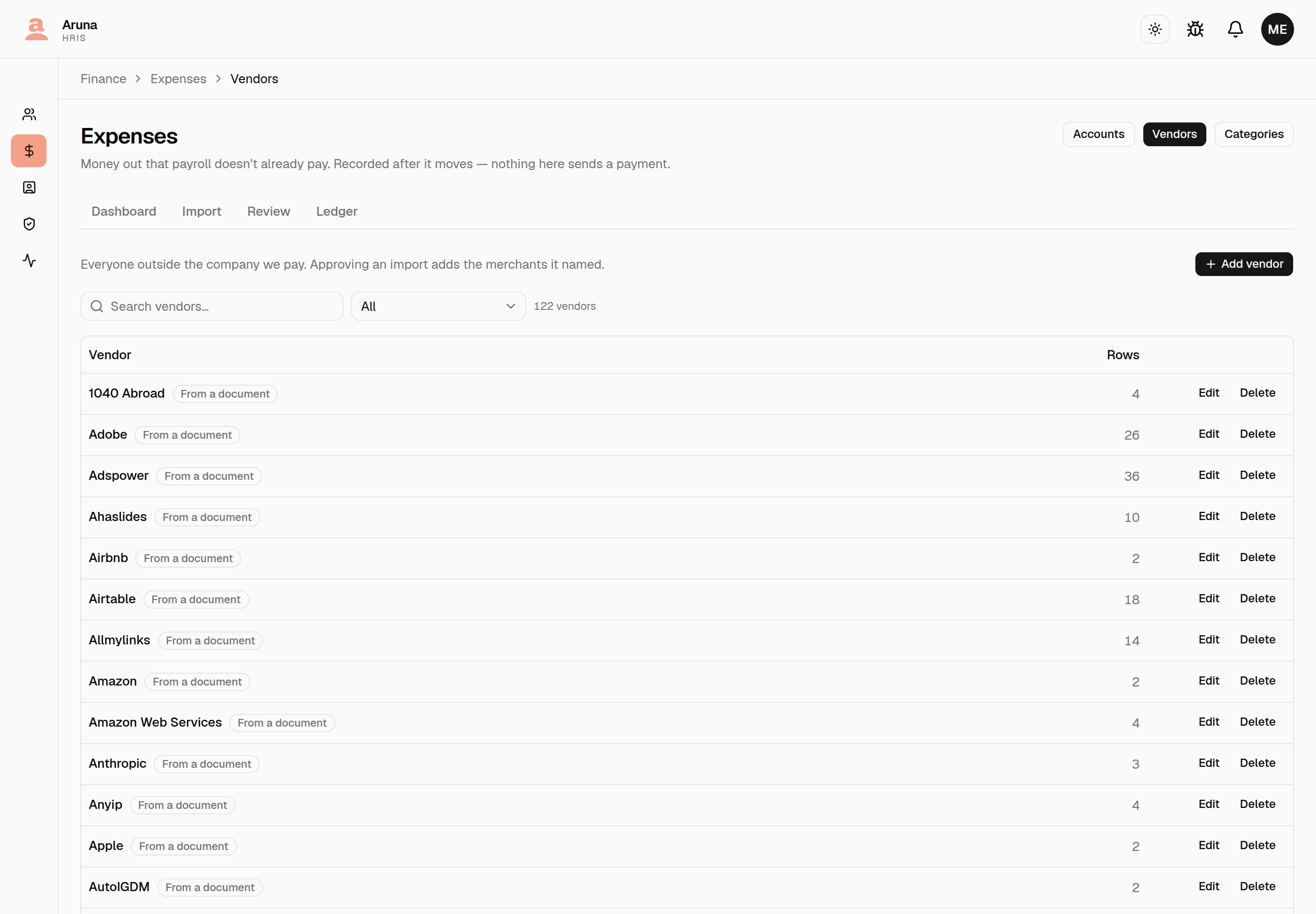Click the search magnifier icon
Screen dimensions: 1316x914
pyautogui.click(x=97, y=306)
